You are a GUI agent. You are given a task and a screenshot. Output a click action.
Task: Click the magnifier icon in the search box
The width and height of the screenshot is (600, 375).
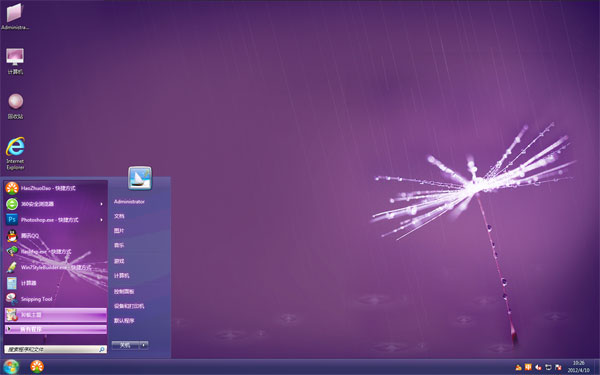pos(102,349)
